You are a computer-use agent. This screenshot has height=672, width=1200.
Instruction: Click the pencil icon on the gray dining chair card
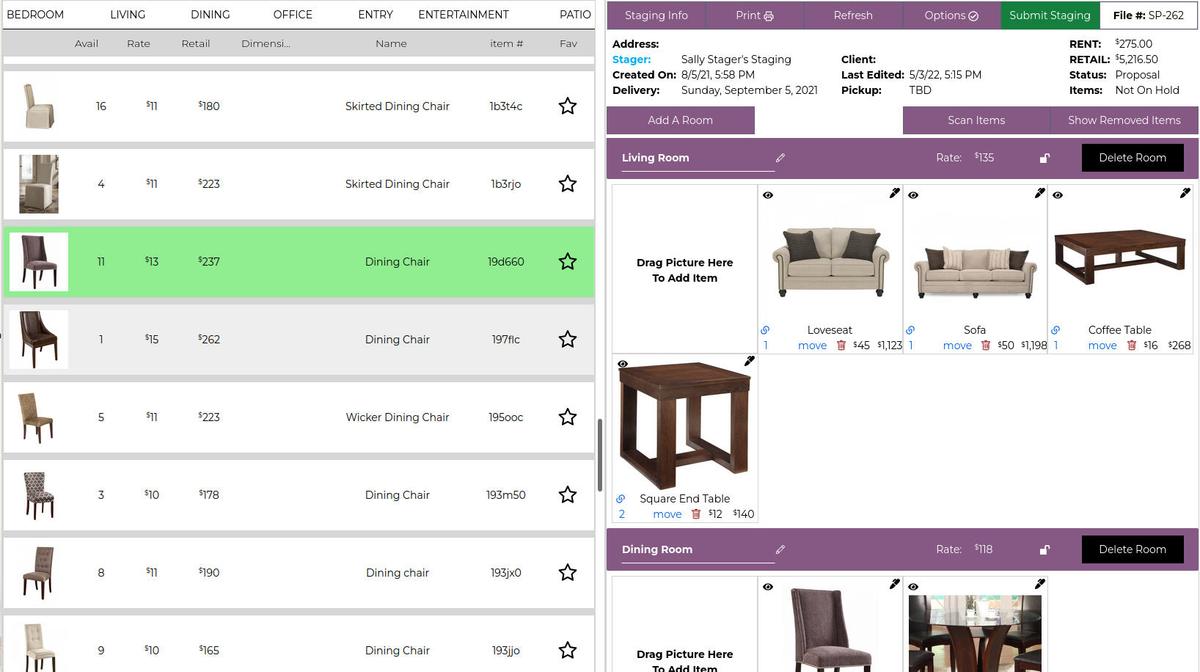pyautogui.click(x=894, y=584)
